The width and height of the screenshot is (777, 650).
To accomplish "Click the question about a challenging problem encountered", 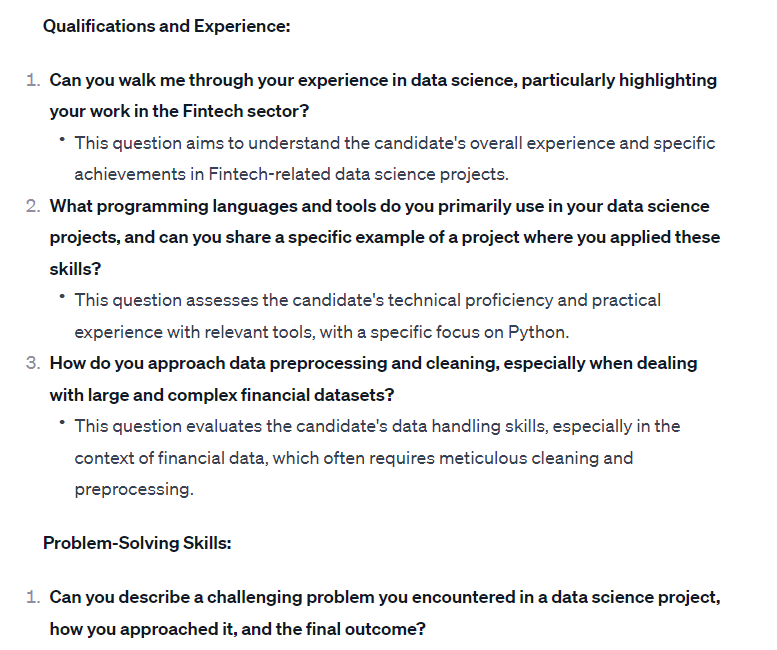I will pos(385,598).
